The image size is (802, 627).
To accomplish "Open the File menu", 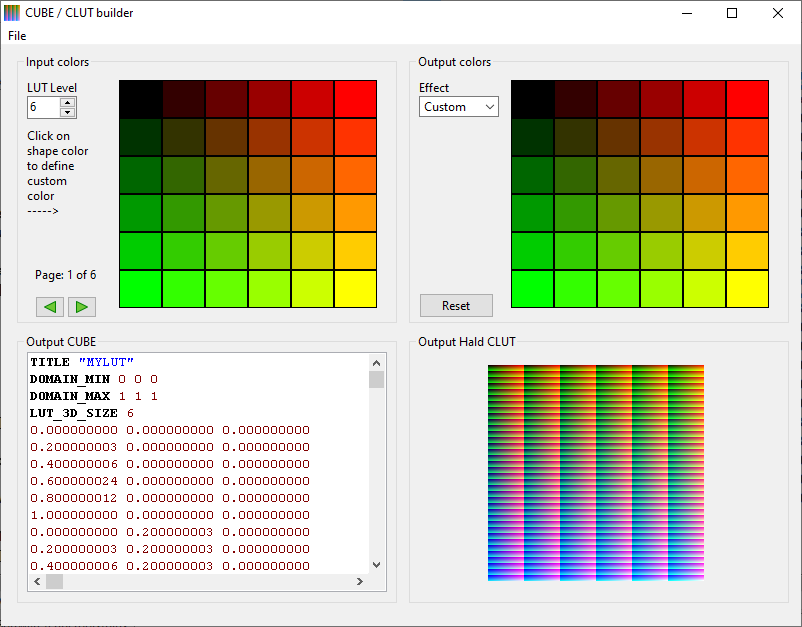I will tap(17, 36).
